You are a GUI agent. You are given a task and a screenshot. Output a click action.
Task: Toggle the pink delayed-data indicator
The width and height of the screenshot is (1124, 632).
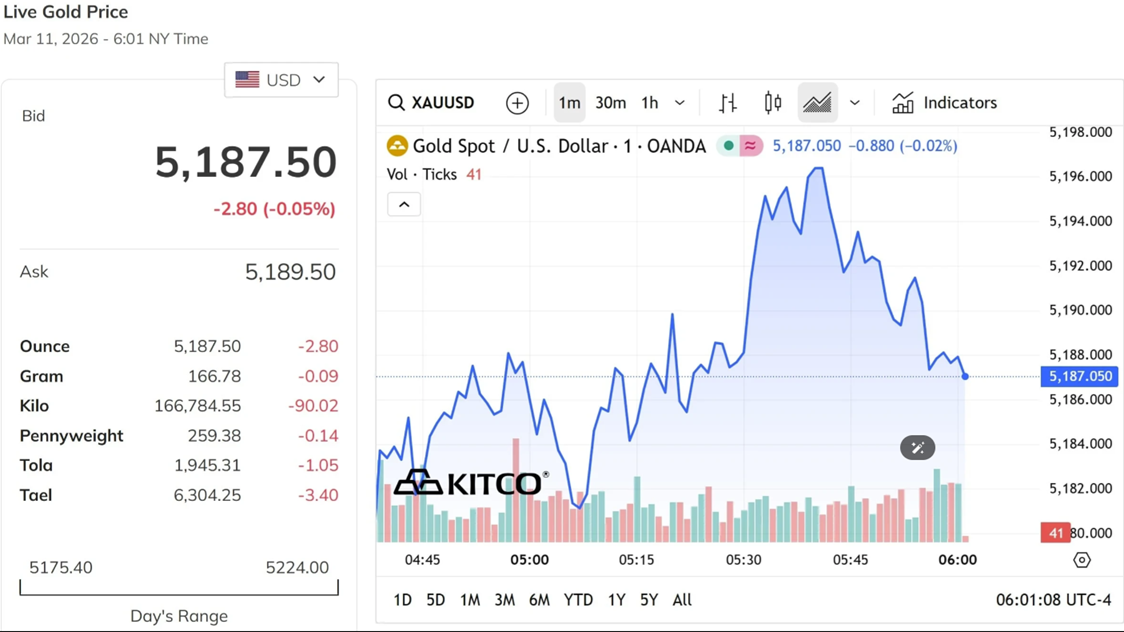pos(750,146)
